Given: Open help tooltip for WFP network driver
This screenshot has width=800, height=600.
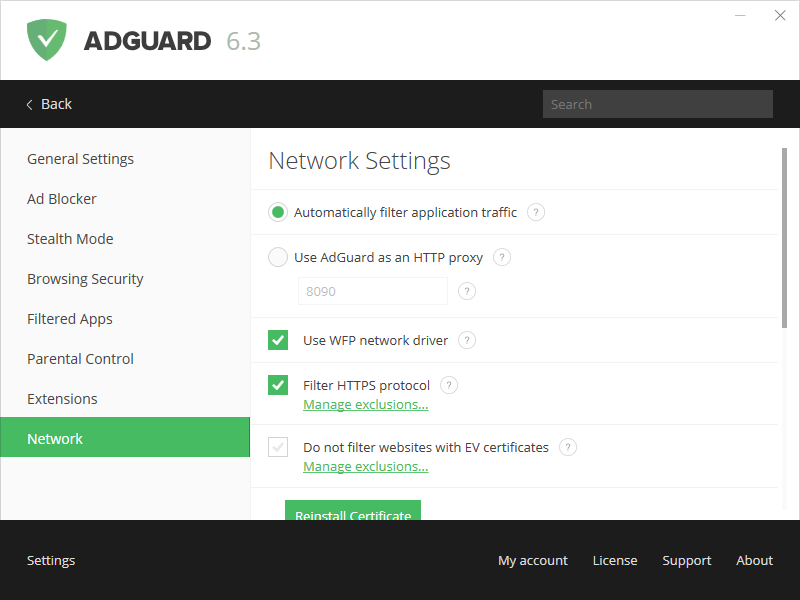Looking at the screenshot, I should click(x=467, y=340).
